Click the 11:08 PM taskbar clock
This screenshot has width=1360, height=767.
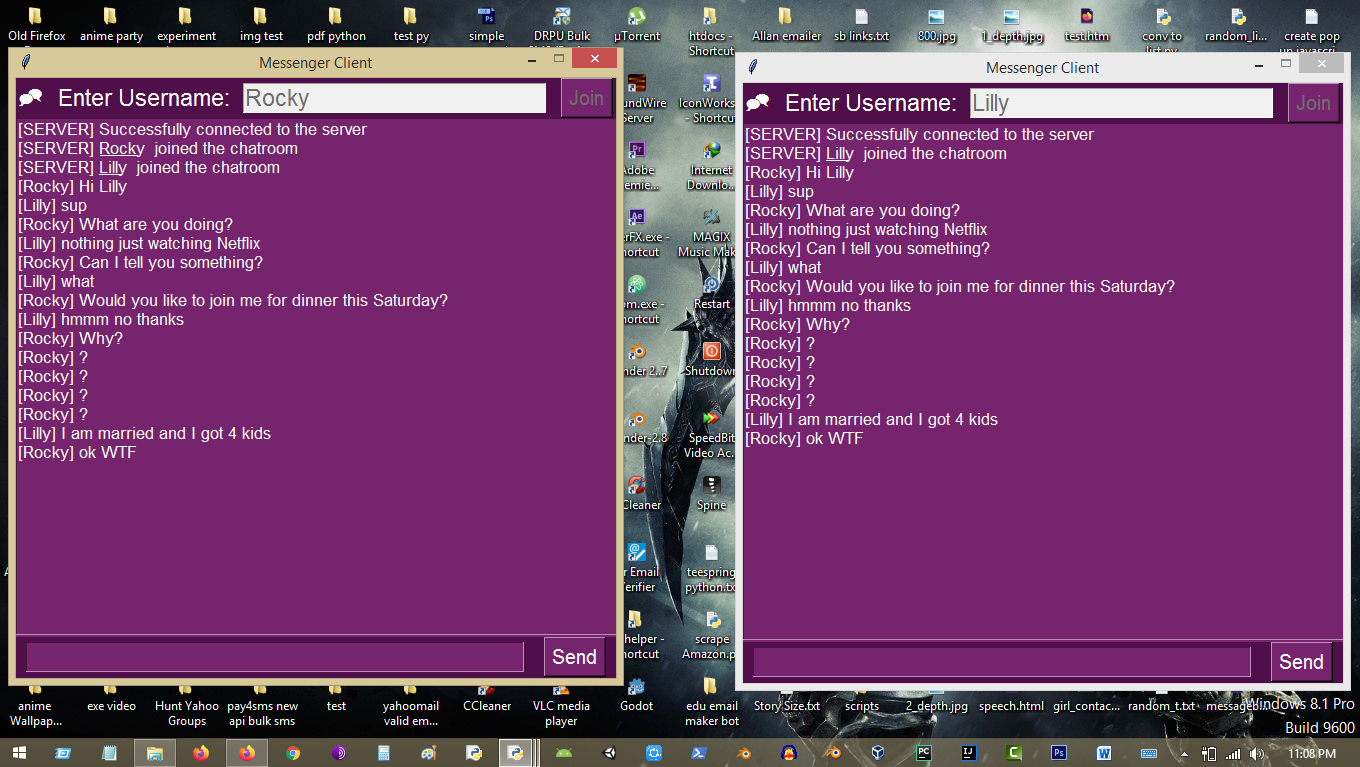click(x=1310, y=753)
